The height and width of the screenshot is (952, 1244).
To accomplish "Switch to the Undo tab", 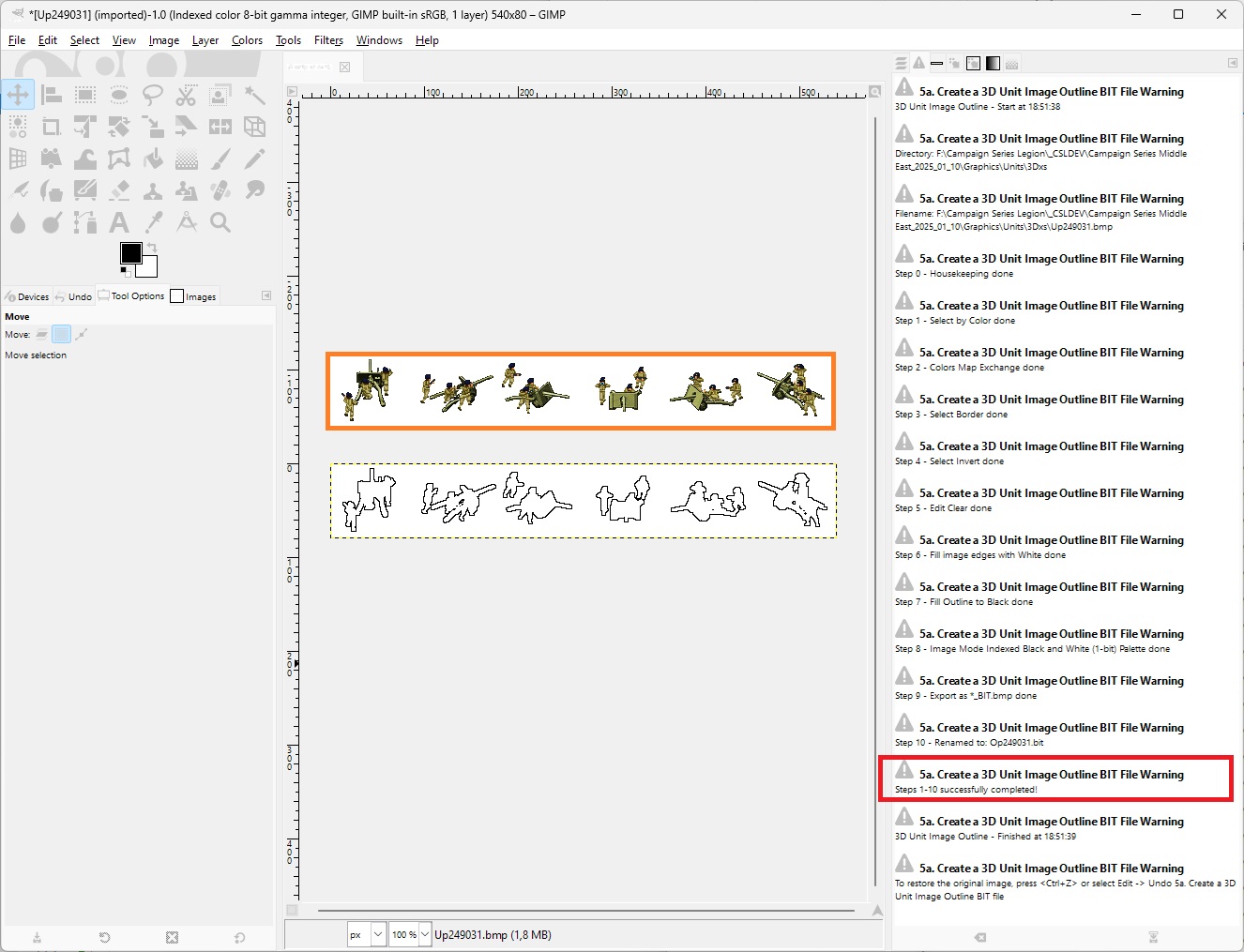I will click(x=73, y=296).
